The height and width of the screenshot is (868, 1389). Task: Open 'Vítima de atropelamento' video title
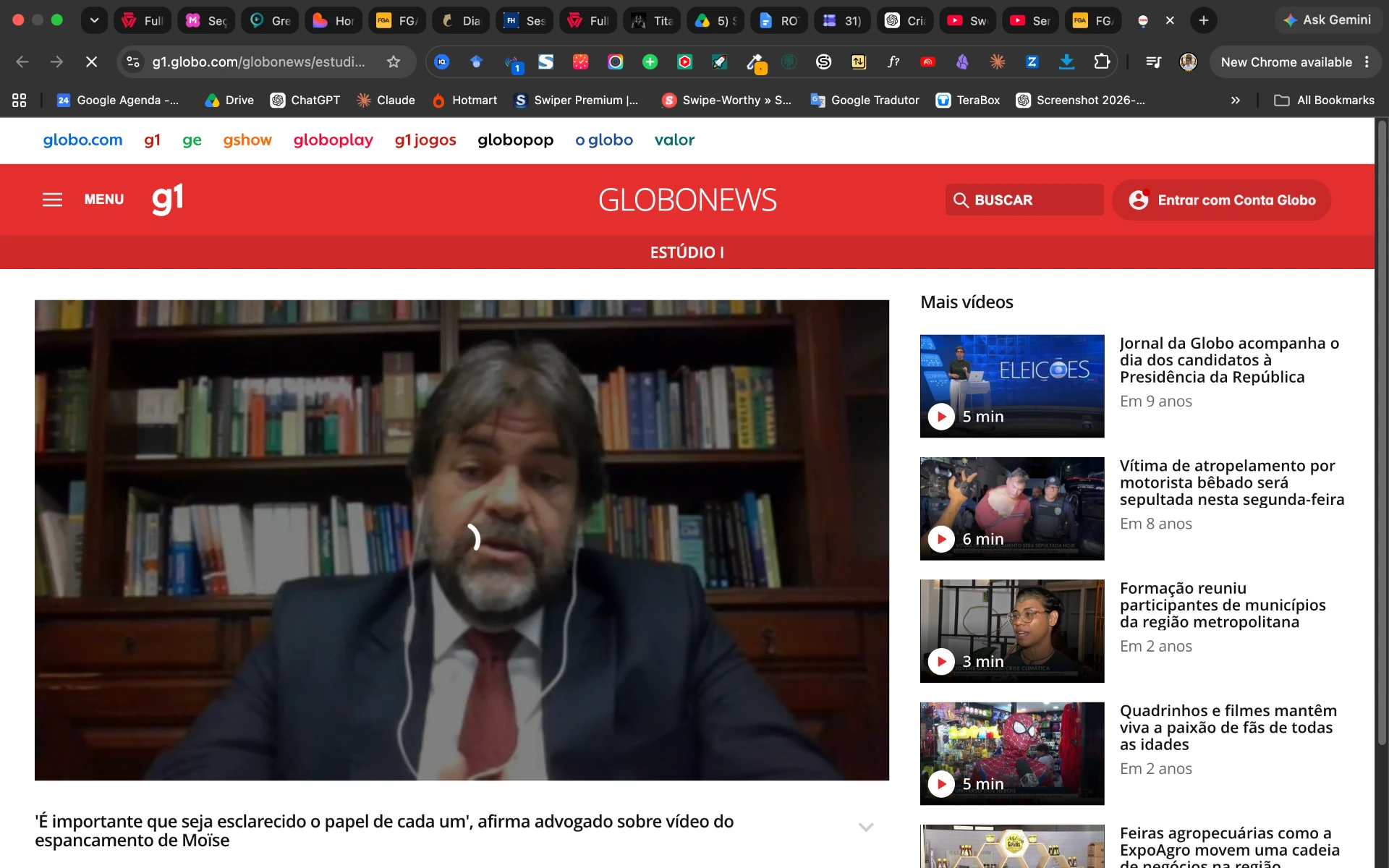click(1232, 482)
